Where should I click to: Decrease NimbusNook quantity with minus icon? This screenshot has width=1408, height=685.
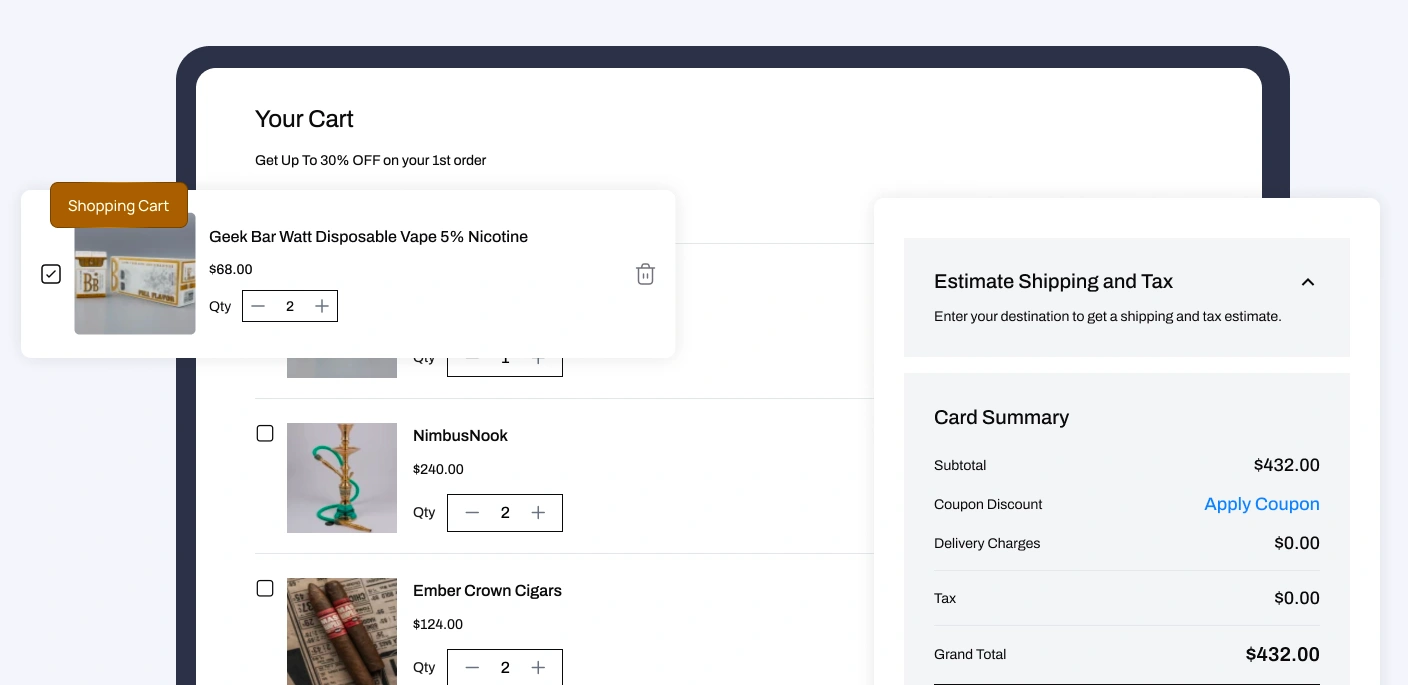pos(472,513)
